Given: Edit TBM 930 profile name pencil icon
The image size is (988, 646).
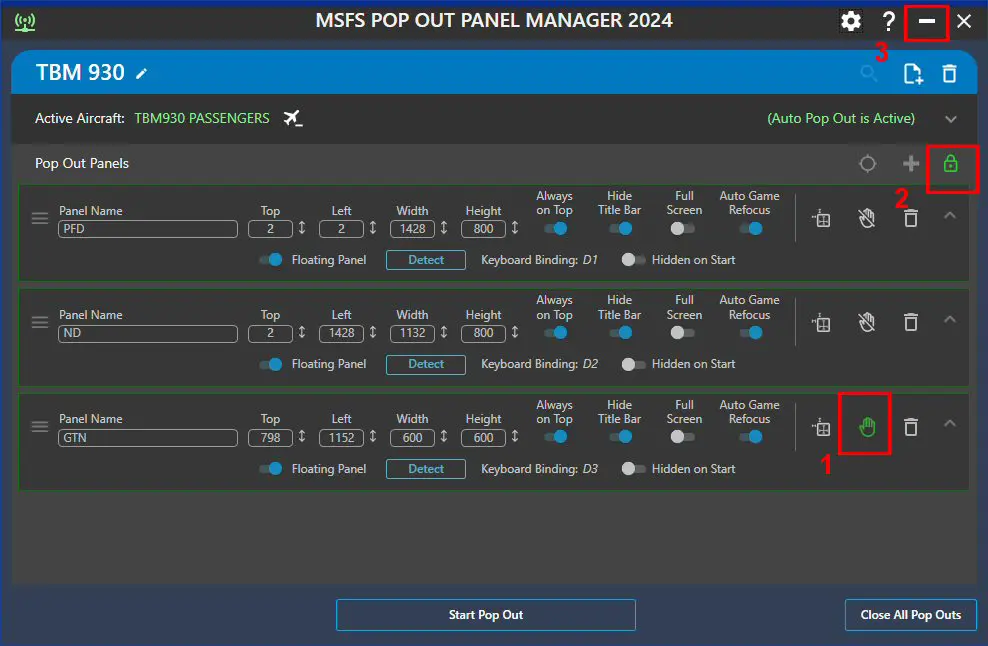Looking at the screenshot, I should 142,74.
